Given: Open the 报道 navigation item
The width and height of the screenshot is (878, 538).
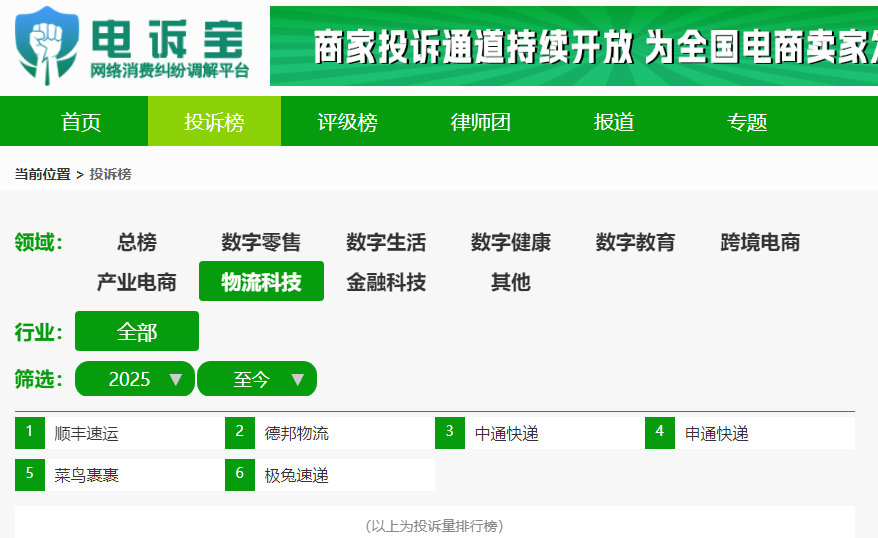Looking at the screenshot, I should (x=614, y=121).
